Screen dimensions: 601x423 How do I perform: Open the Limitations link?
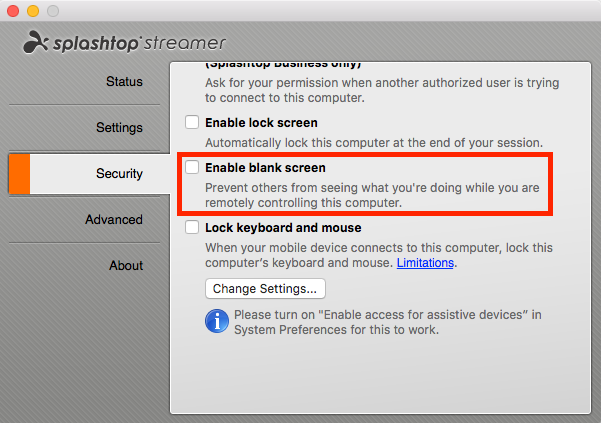(x=425, y=263)
